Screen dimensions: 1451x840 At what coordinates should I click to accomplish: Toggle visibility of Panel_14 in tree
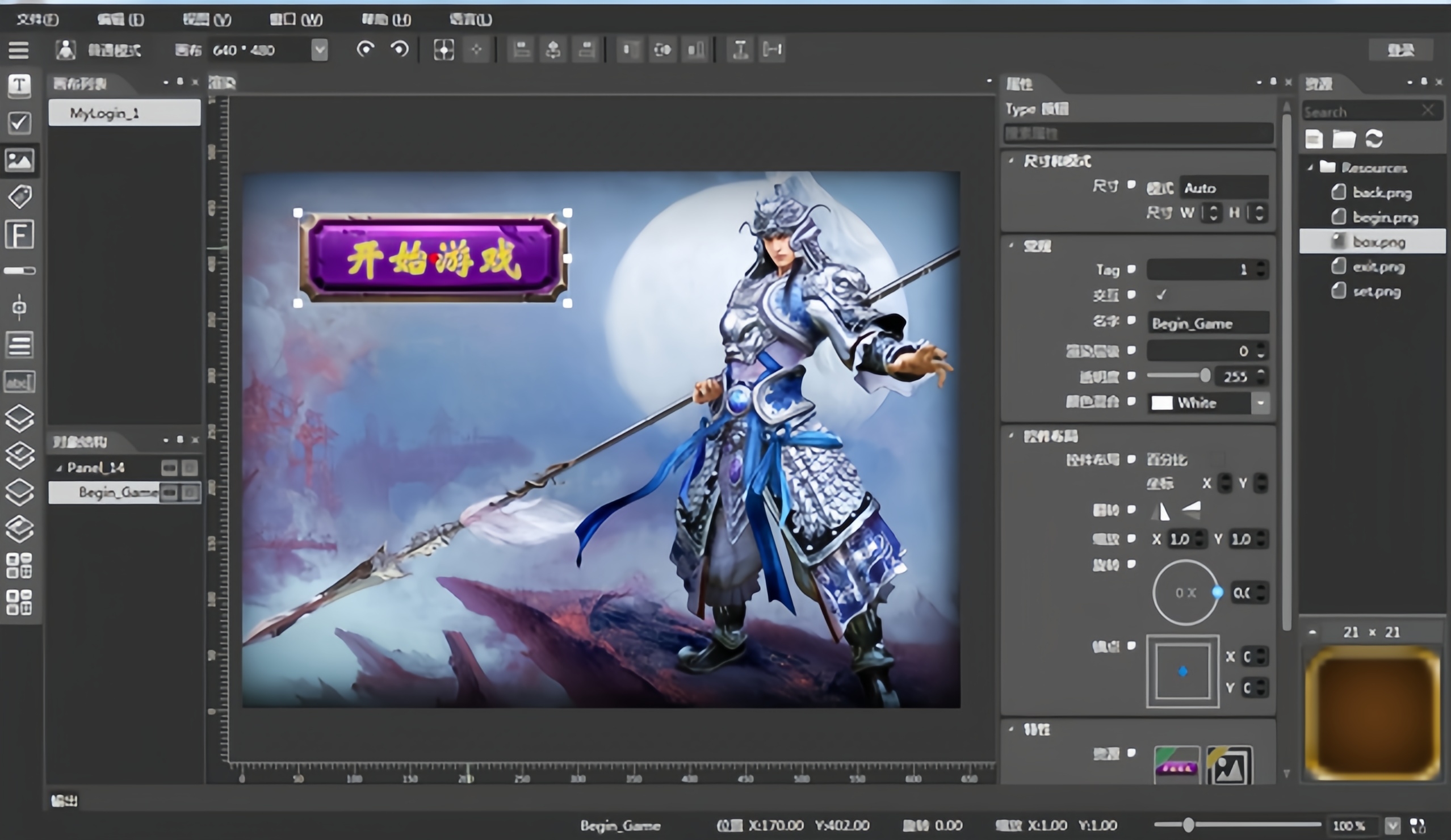coord(169,468)
